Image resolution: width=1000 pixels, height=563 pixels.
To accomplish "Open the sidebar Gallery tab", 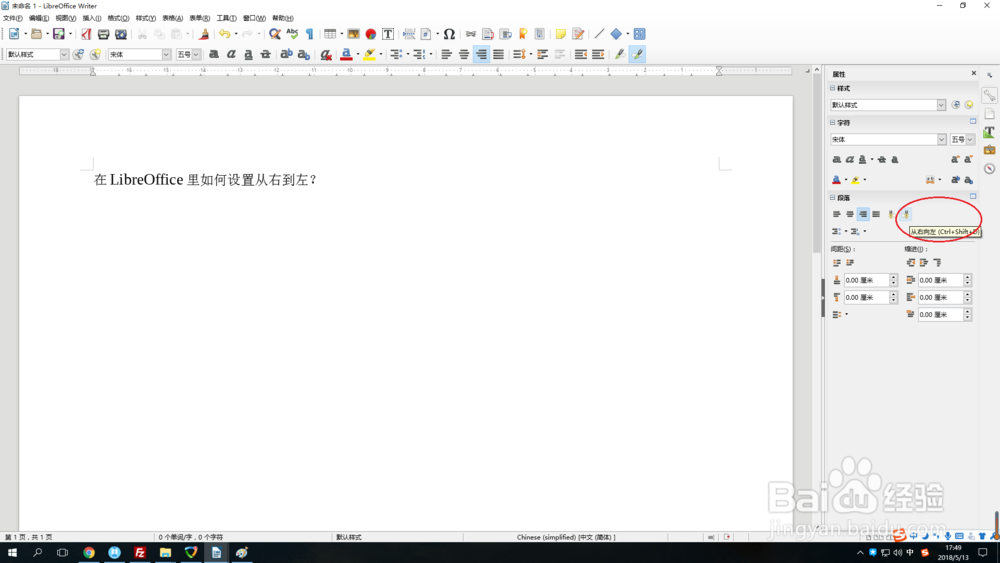I will click(x=989, y=150).
